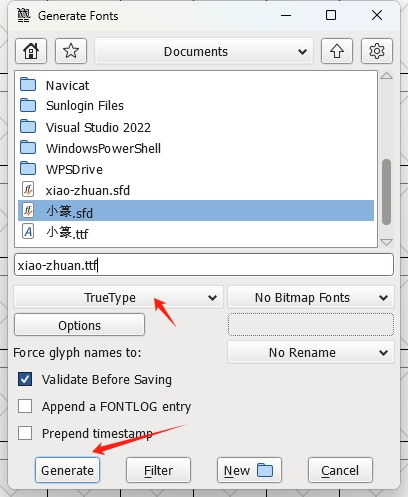Click the xiao-zhuan.sfd file icon

[x=28, y=190]
